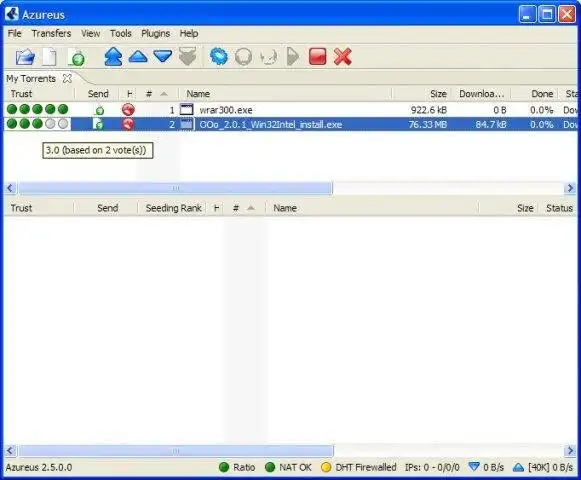Select the wrar300.exe torrent row
Screen dimensions: 581x480
tap(290, 110)
